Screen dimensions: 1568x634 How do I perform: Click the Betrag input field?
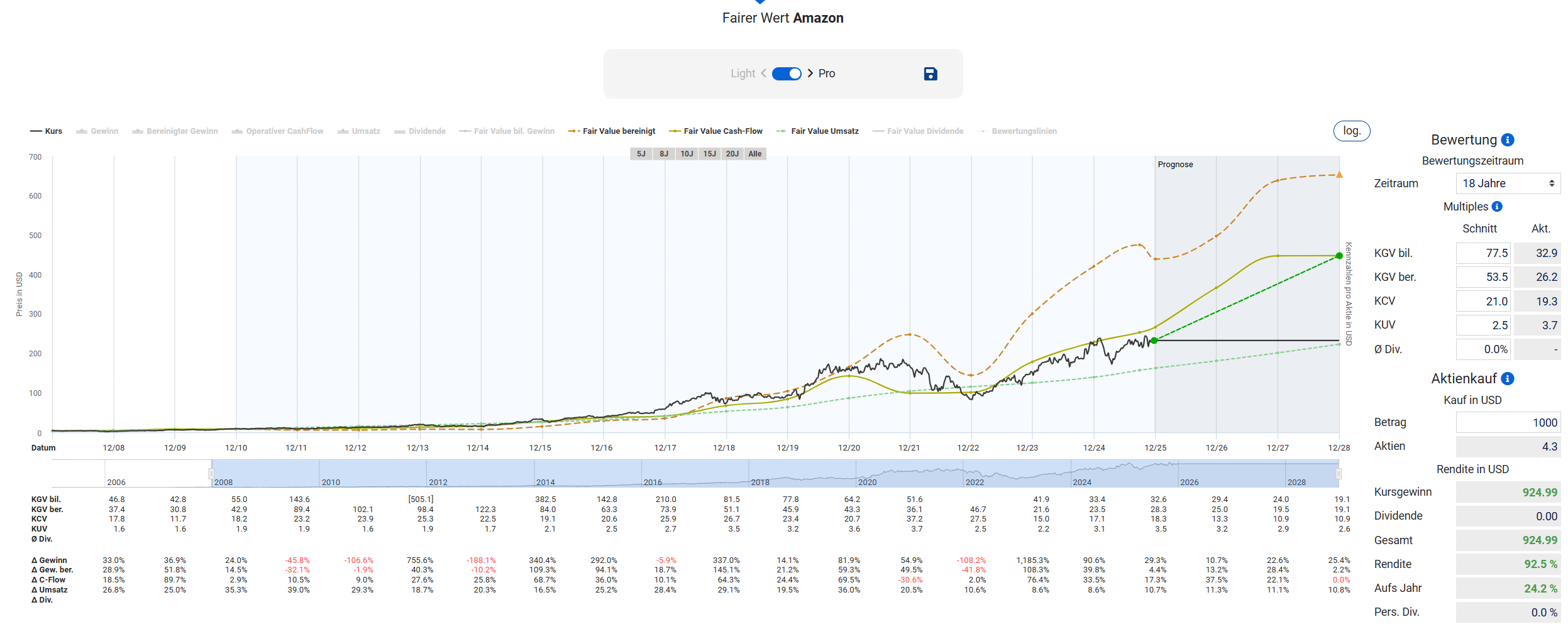(1508, 423)
